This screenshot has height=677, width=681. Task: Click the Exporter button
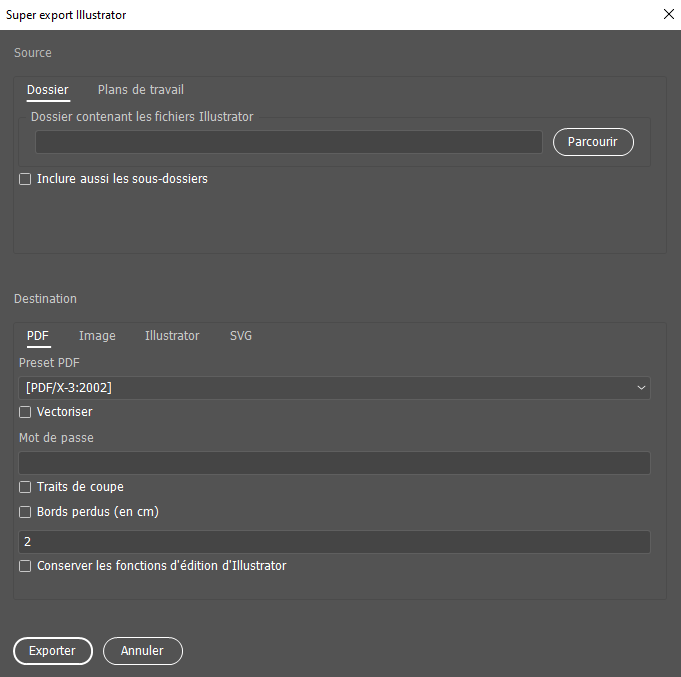[52, 651]
